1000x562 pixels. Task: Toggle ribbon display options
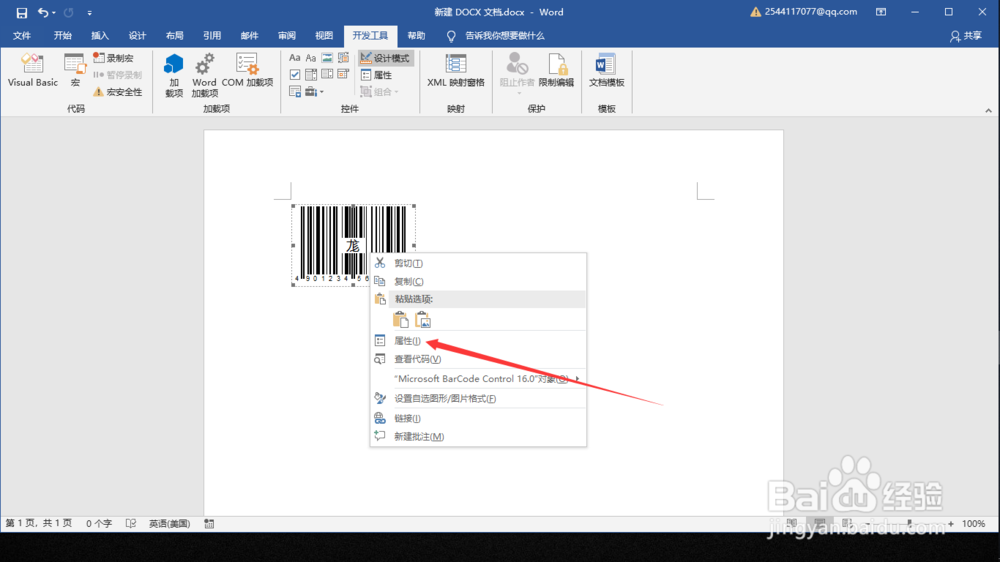coord(881,12)
